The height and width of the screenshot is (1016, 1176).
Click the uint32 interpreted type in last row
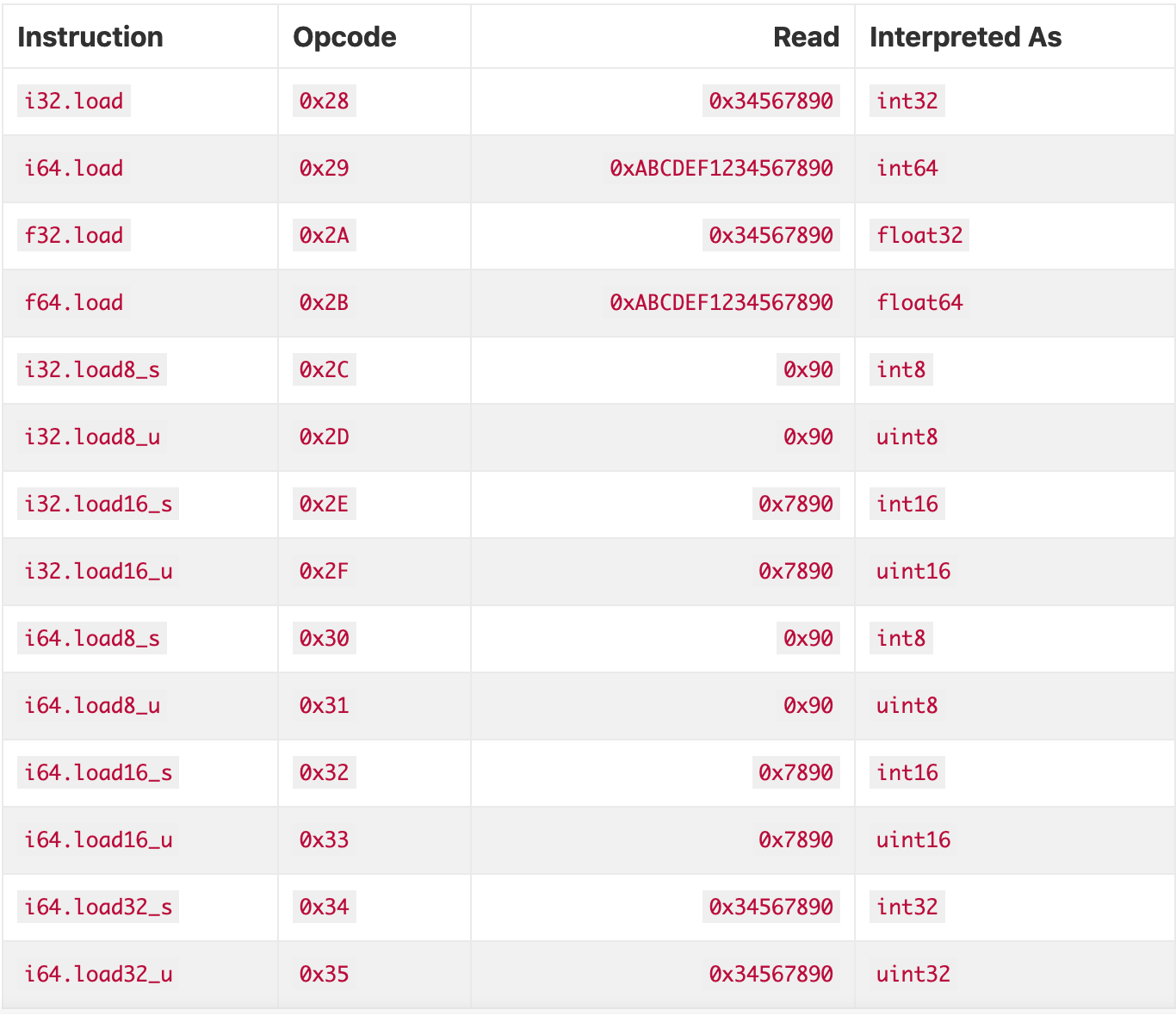(x=913, y=974)
